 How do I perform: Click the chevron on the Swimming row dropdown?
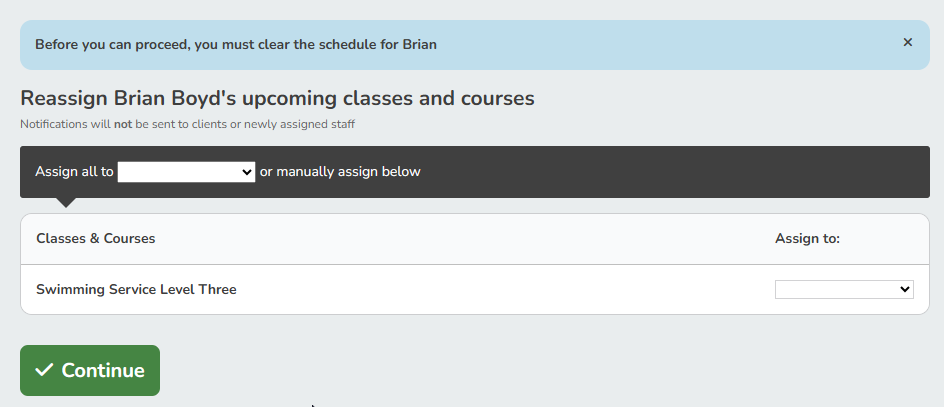pos(906,289)
